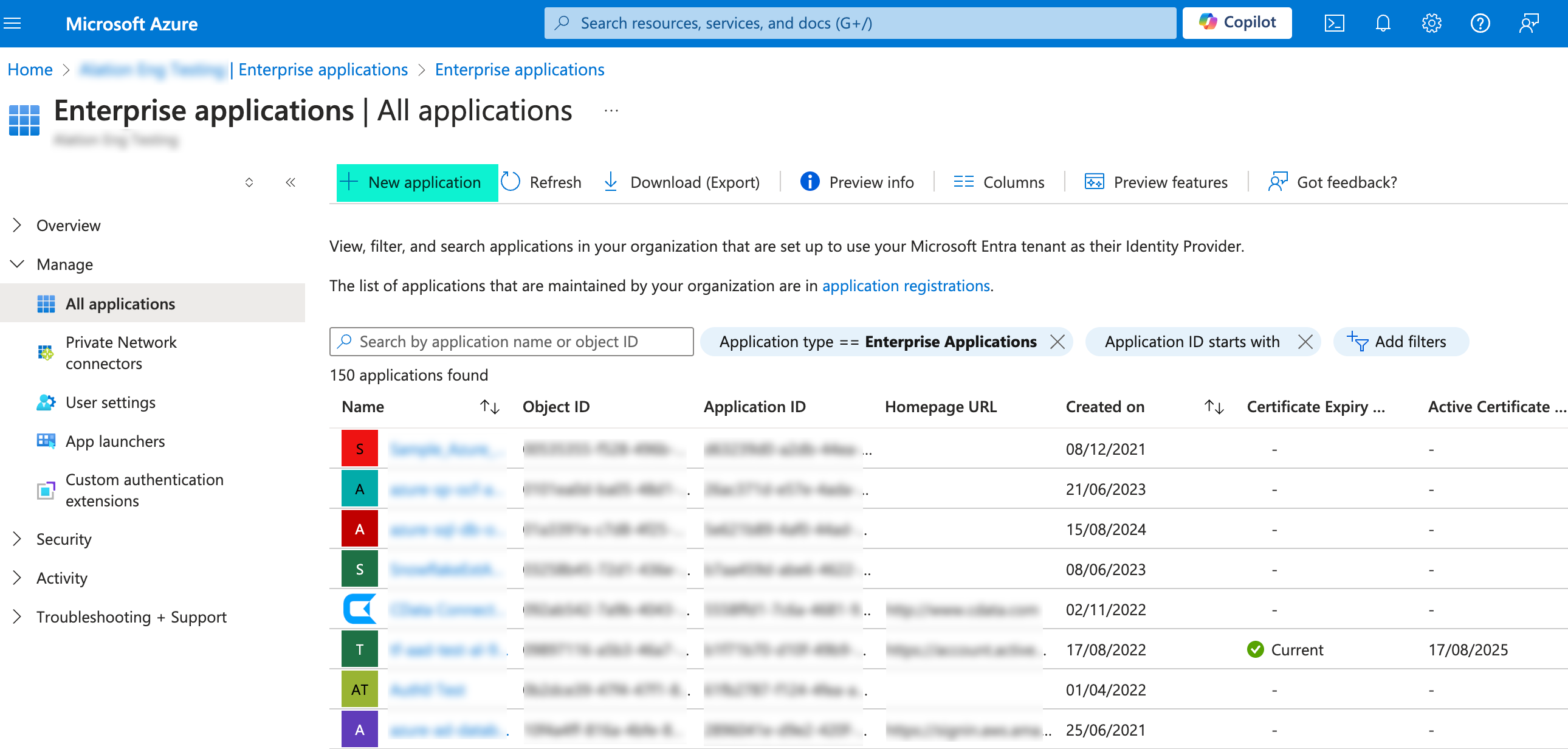Open the ellipsis menu beside page title
This screenshot has width=1568, height=749.
click(611, 111)
